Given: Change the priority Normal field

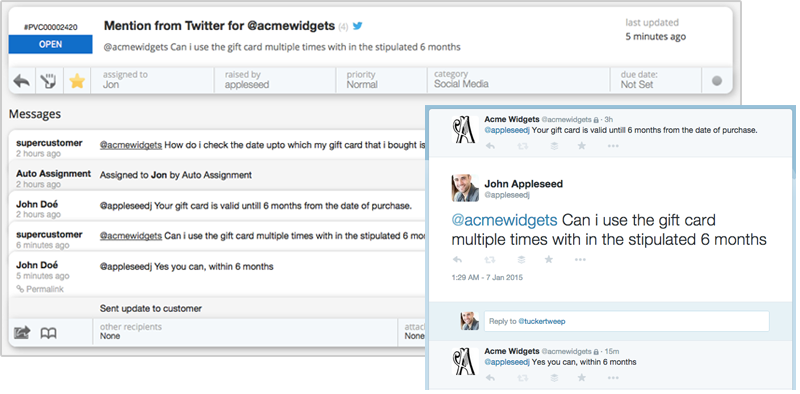Looking at the screenshot, I should pos(382,80).
